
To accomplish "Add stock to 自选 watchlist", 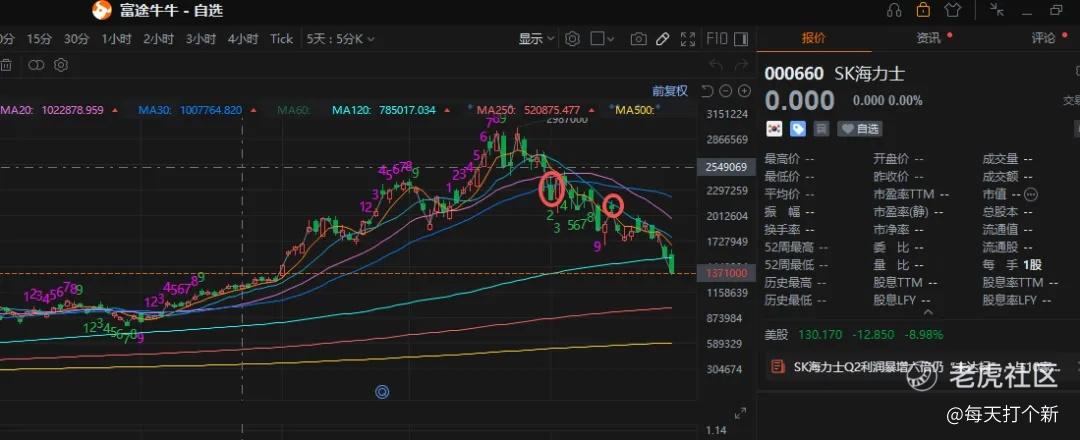I will [860, 129].
